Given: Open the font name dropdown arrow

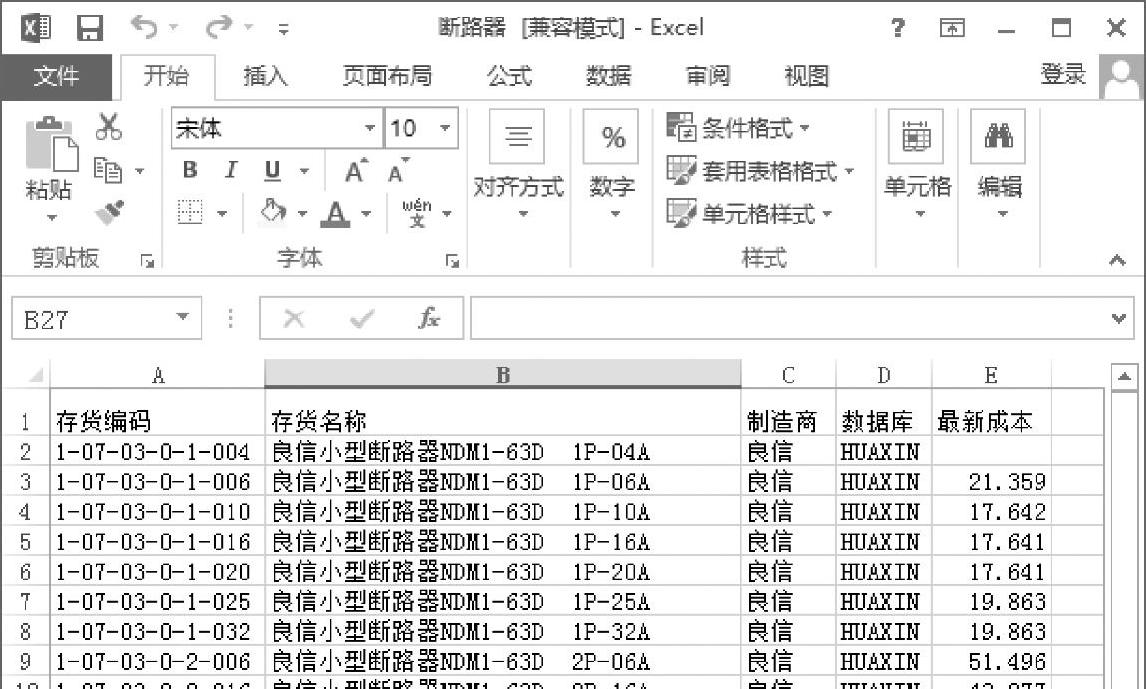Looking at the screenshot, I should (x=371, y=129).
